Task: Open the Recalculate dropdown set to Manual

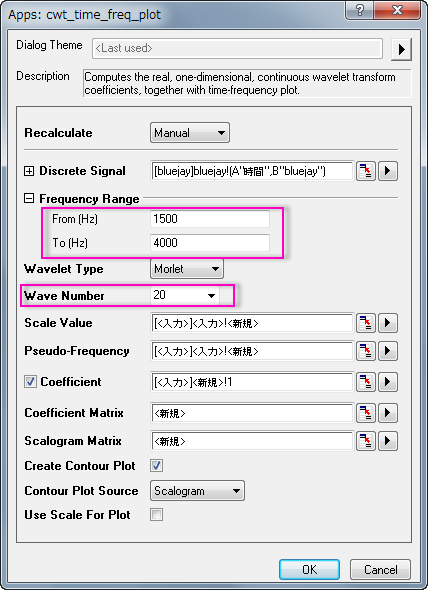Action: [x=190, y=132]
